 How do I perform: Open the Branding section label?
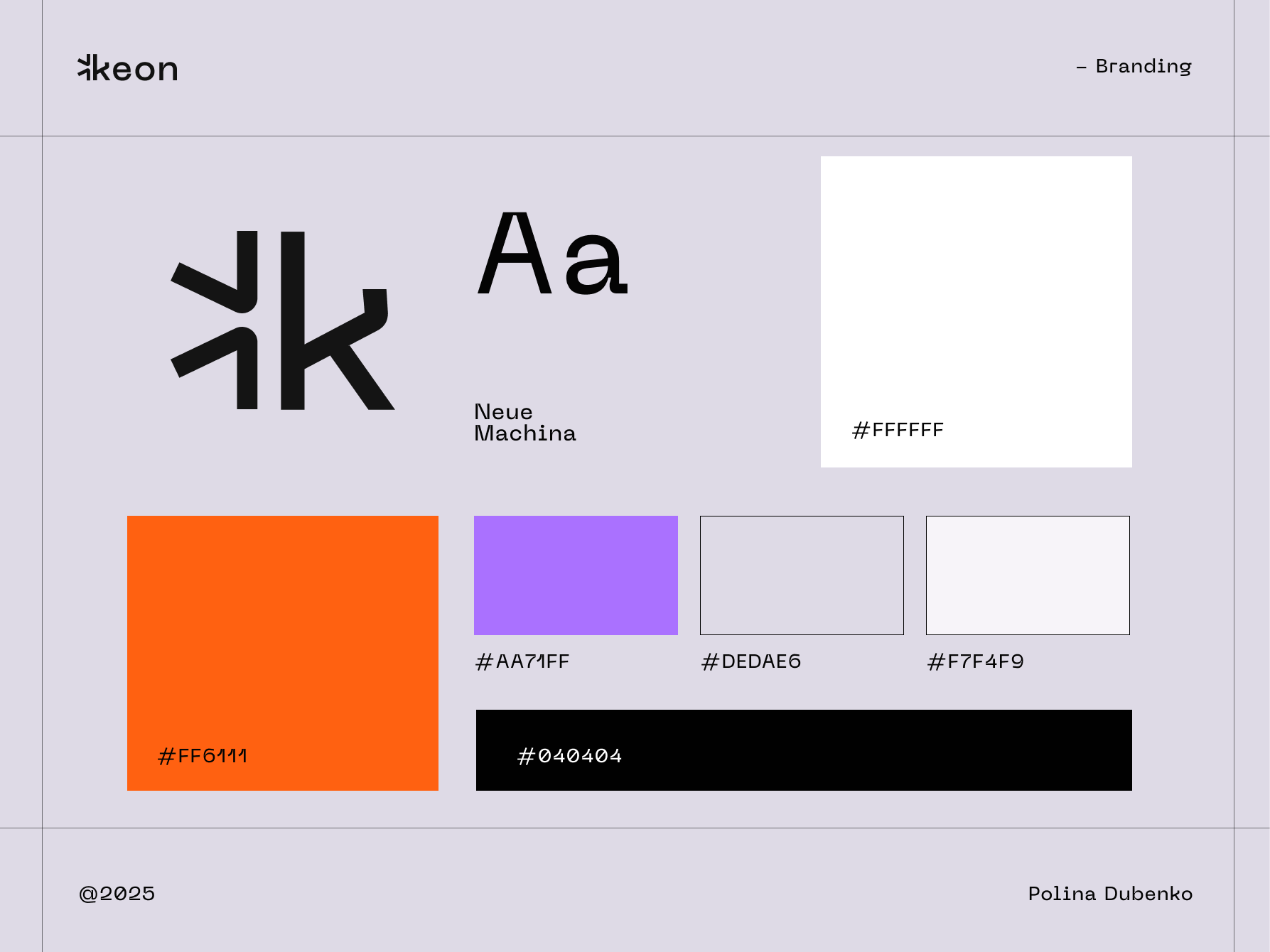[1135, 66]
